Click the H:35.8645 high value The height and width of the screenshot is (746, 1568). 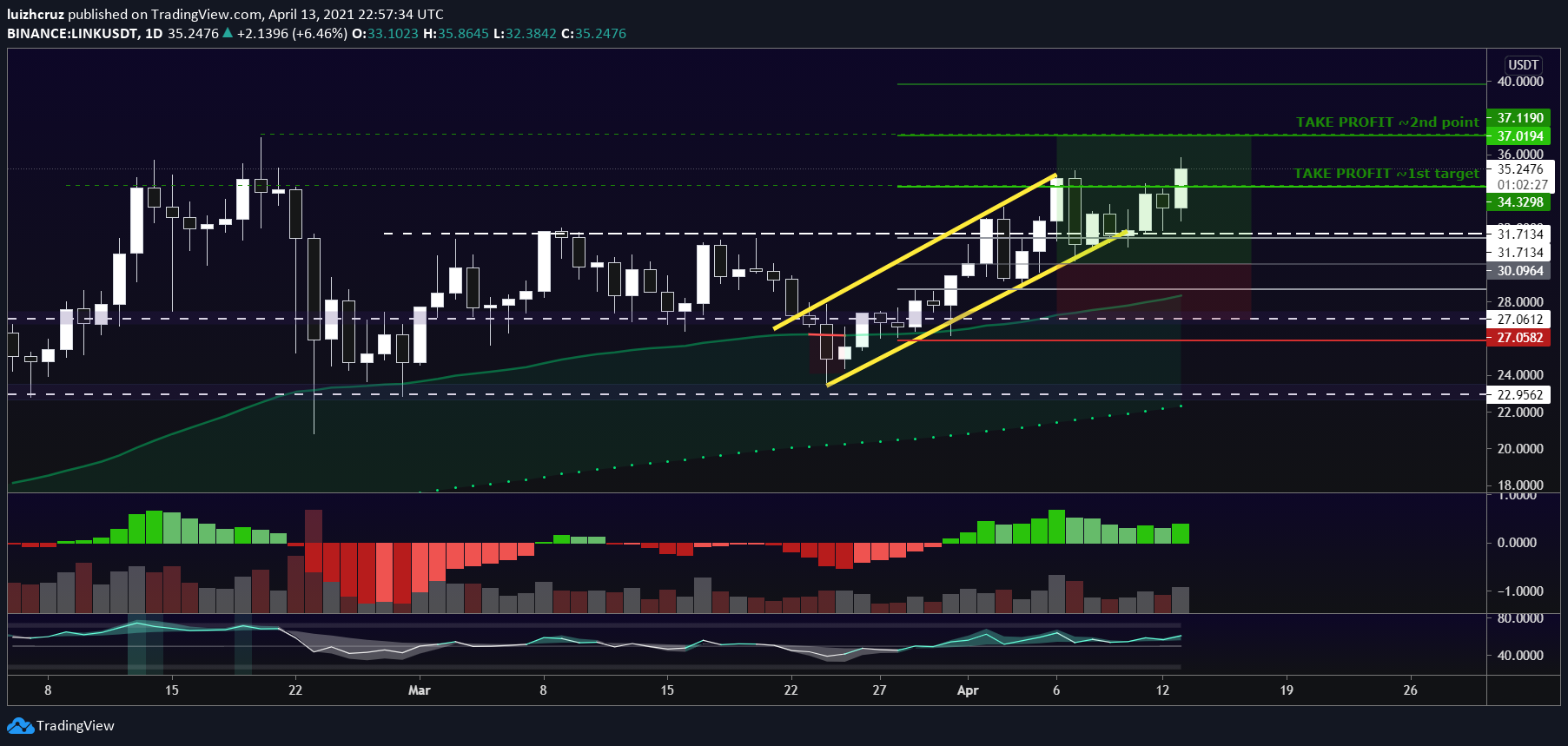pyautogui.click(x=456, y=34)
